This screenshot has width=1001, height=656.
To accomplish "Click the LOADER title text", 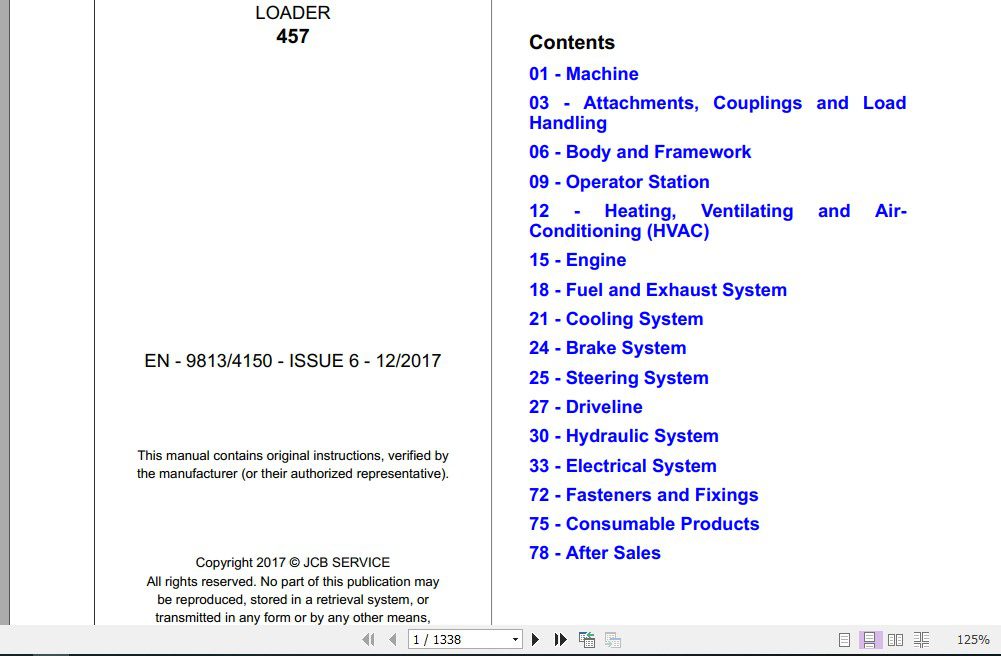I will (x=292, y=13).
